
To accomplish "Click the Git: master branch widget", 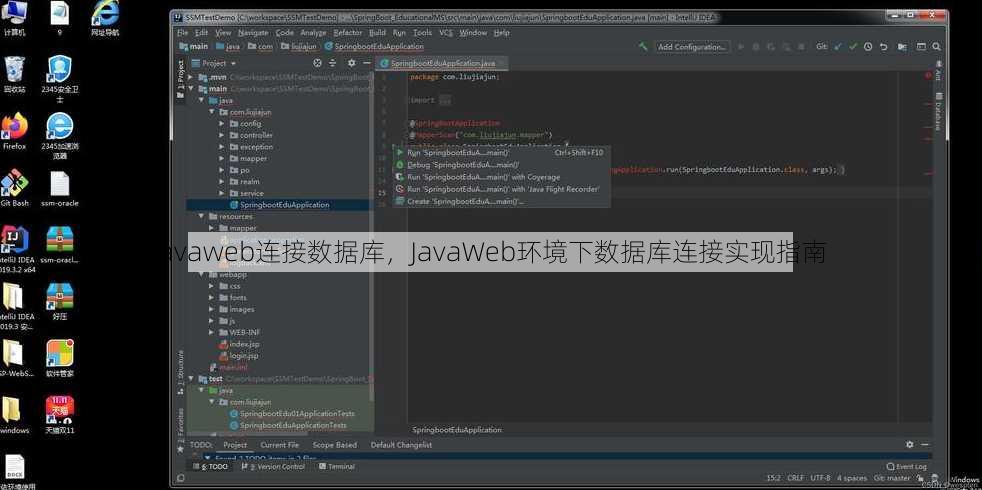I will click(894, 478).
